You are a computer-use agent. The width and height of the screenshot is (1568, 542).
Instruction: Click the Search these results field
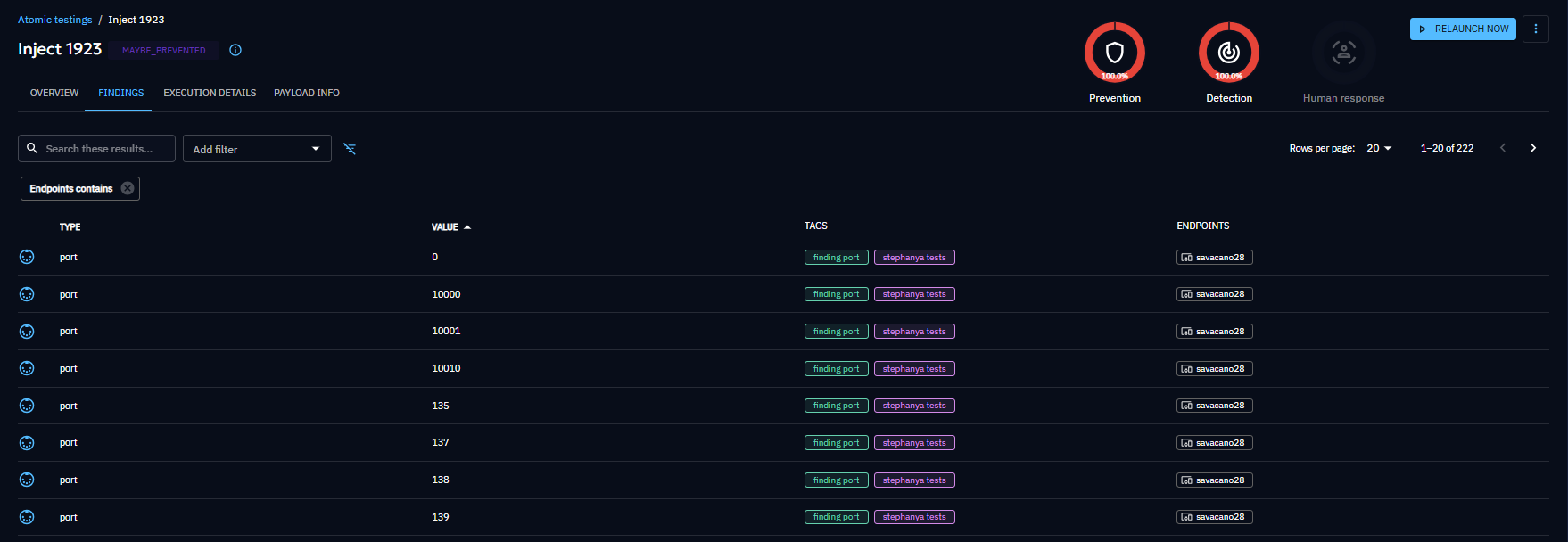coord(98,149)
